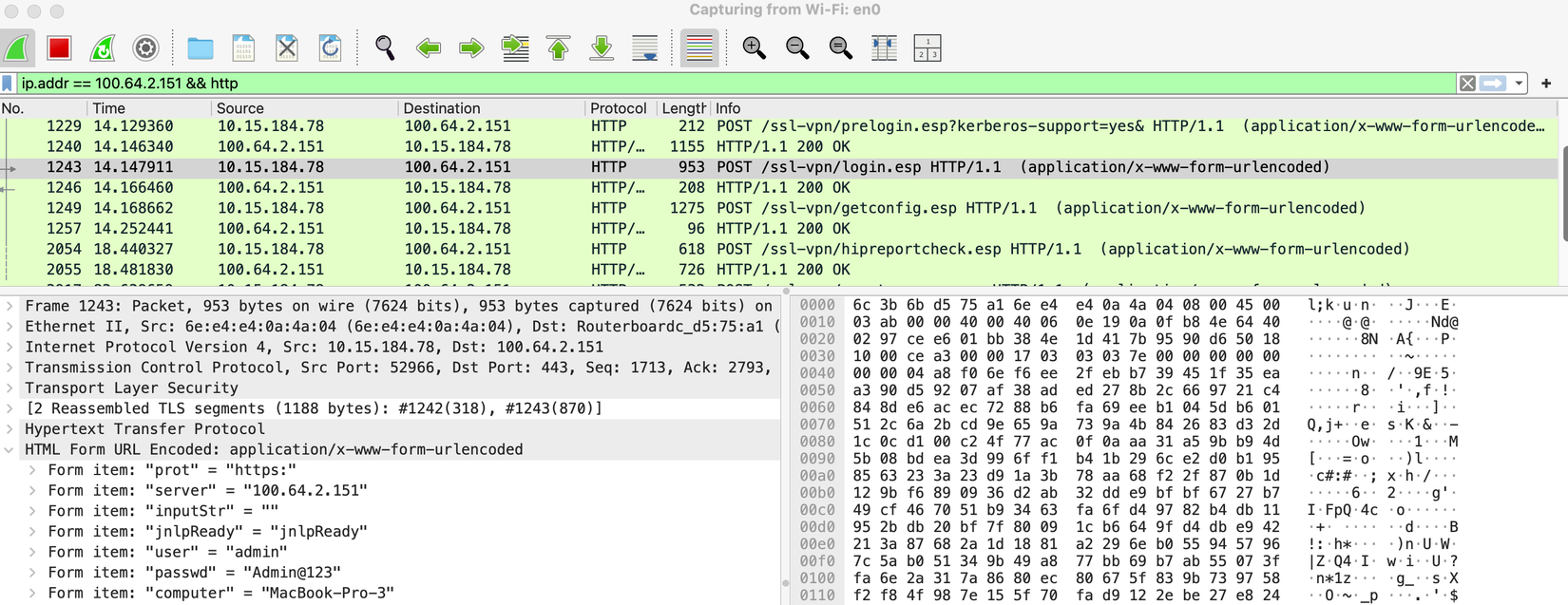Screen dimensions: 1568x605
Task: Open Find a packet magnifier
Action: (385, 47)
